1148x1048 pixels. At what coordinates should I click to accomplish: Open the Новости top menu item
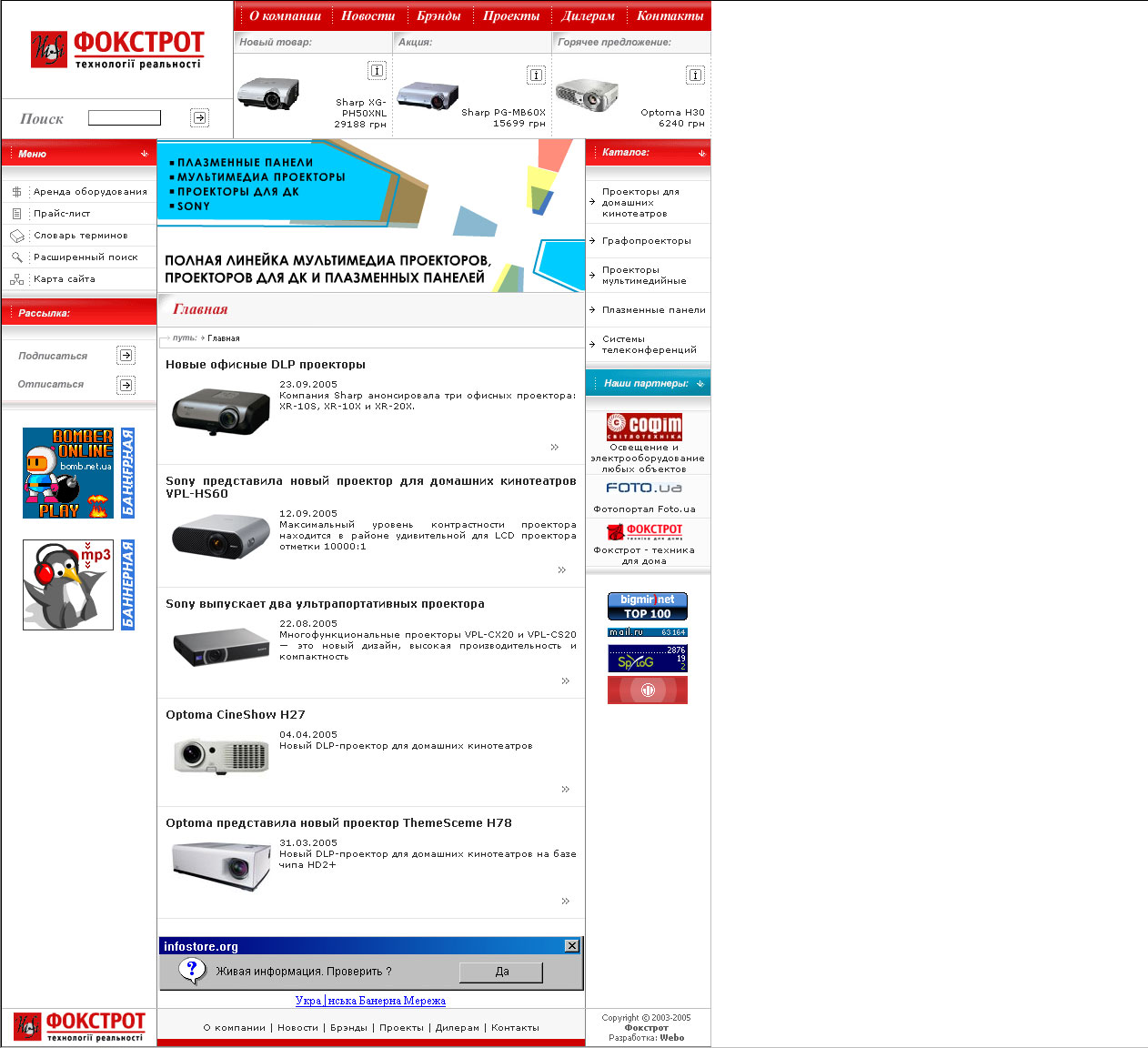(x=368, y=15)
